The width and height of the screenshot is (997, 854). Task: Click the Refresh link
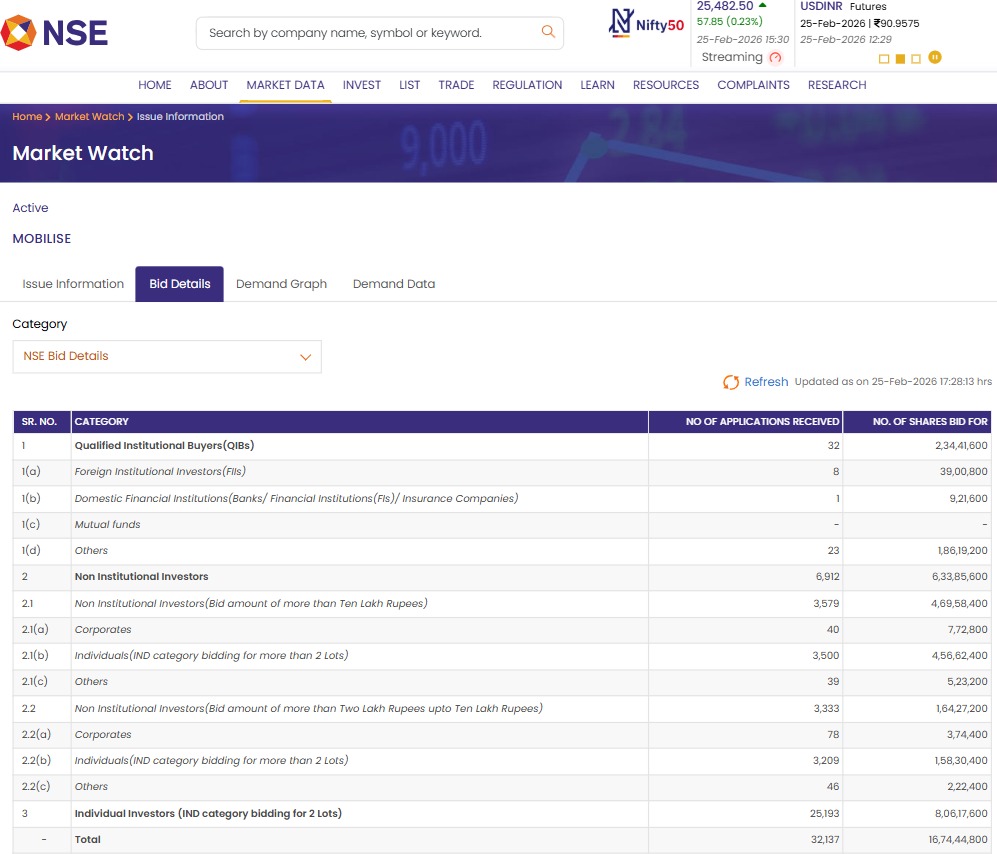click(766, 382)
